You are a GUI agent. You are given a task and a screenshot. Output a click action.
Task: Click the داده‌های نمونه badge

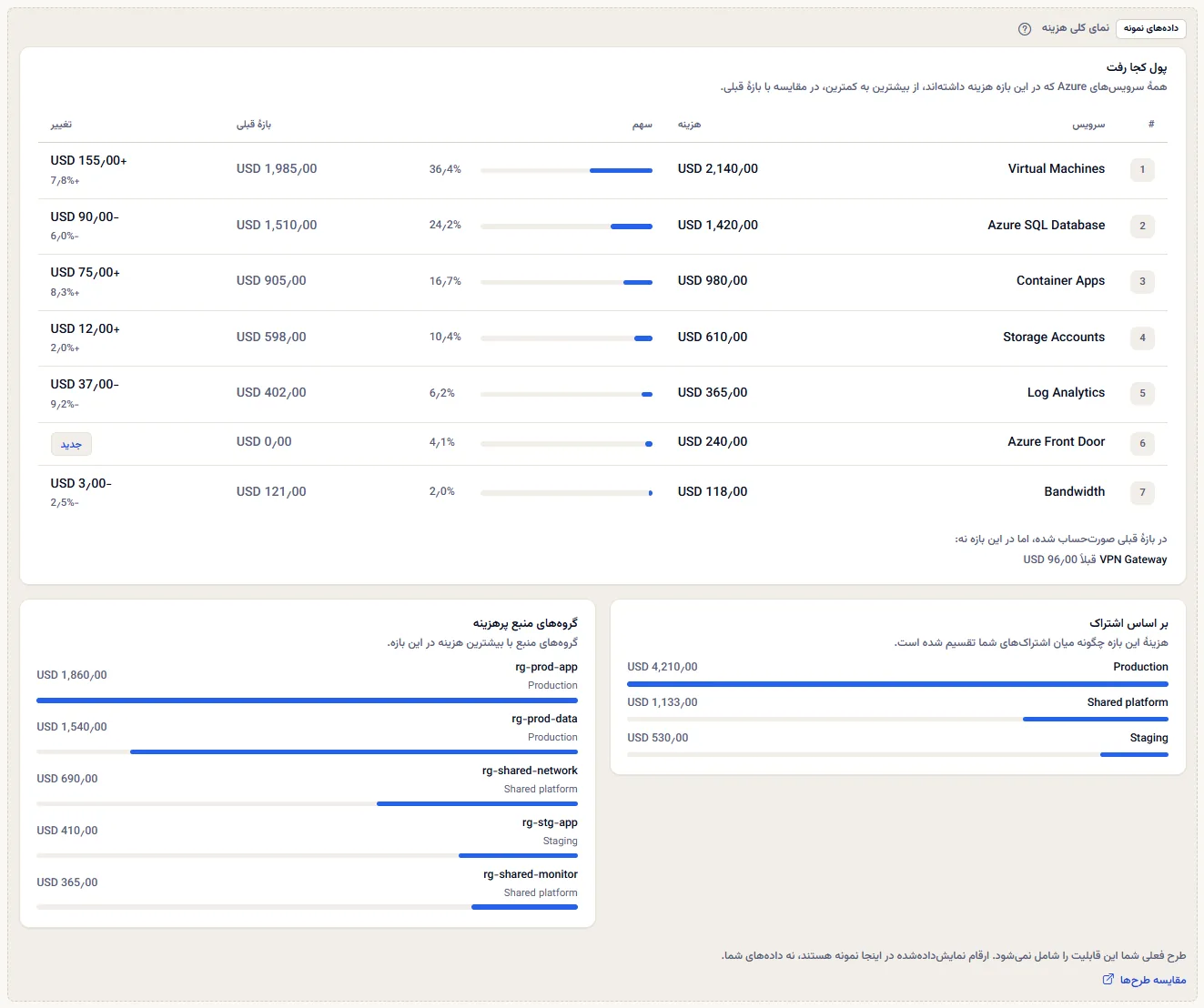(x=1151, y=28)
